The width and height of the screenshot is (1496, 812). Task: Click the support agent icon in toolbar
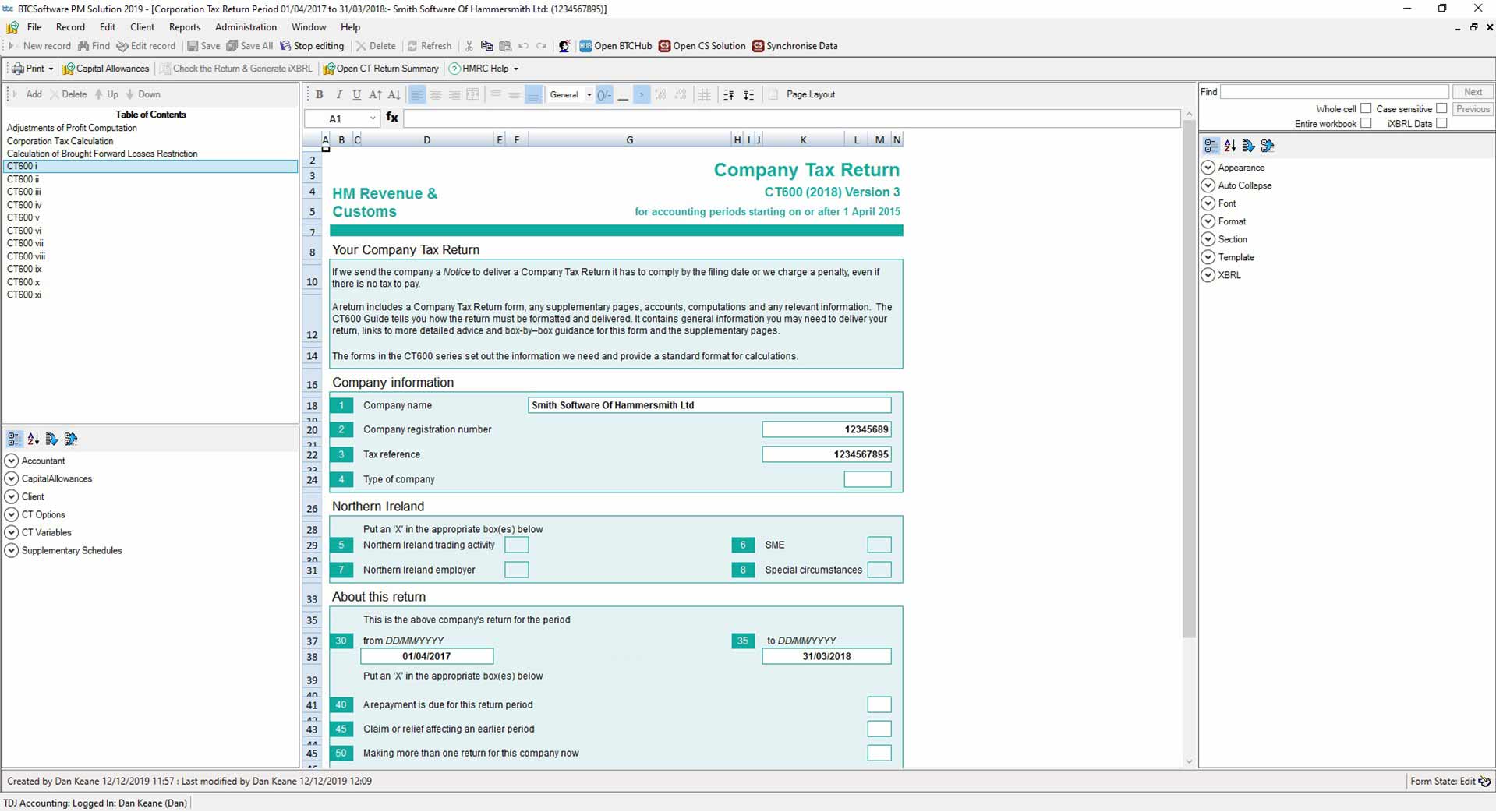564,46
